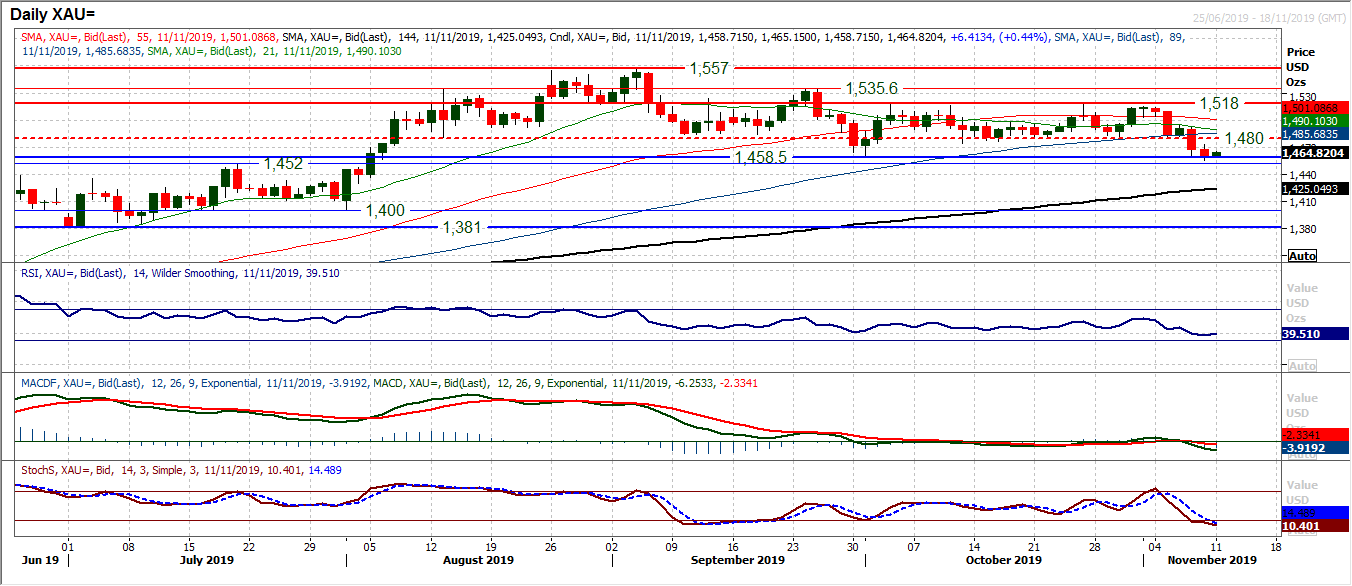
Task: Click the Auto scale button on price panel
Action: (x=1302, y=256)
